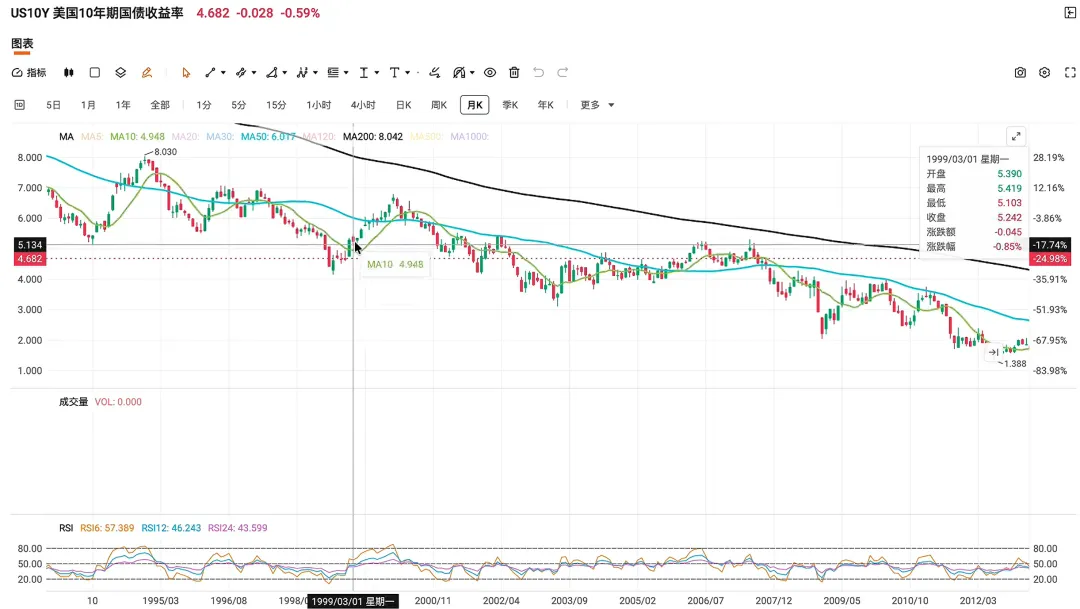This screenshot has width=1080, height=609.
Task: Expand the channel tool dropdown arrow
Action: click(x=253, y=72)
